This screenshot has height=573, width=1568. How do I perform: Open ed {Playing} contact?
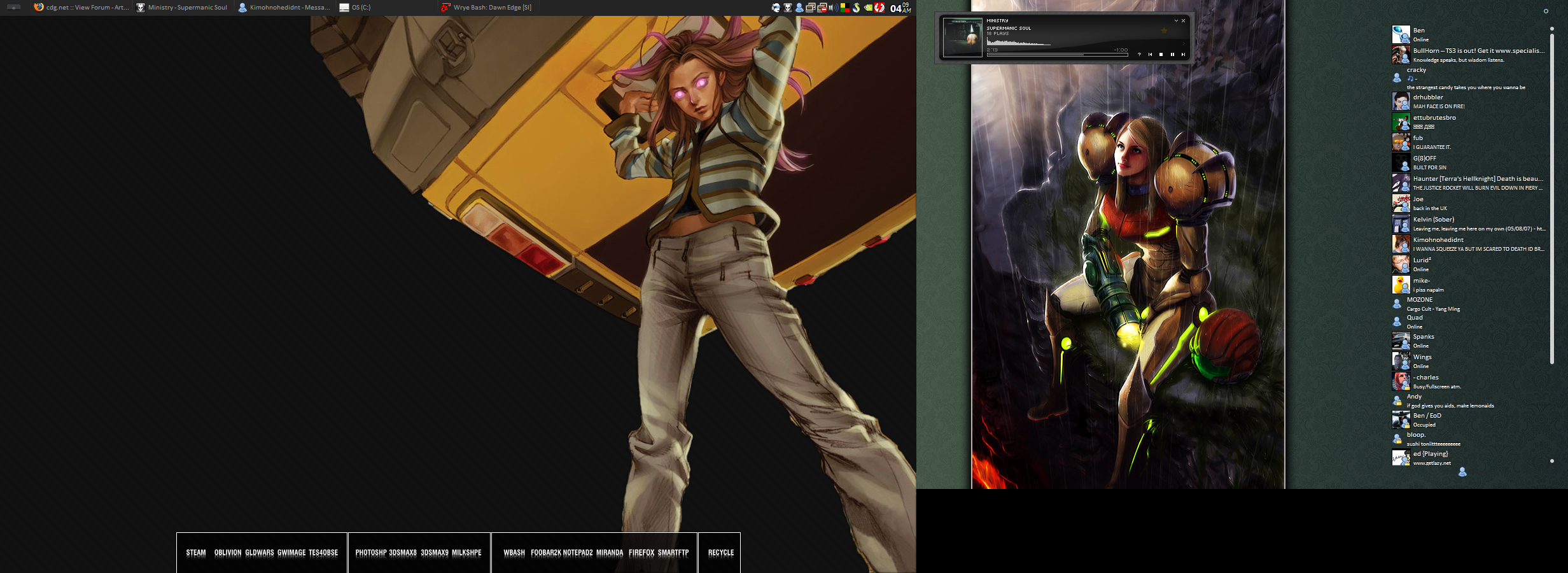[x=1469, y=458]
